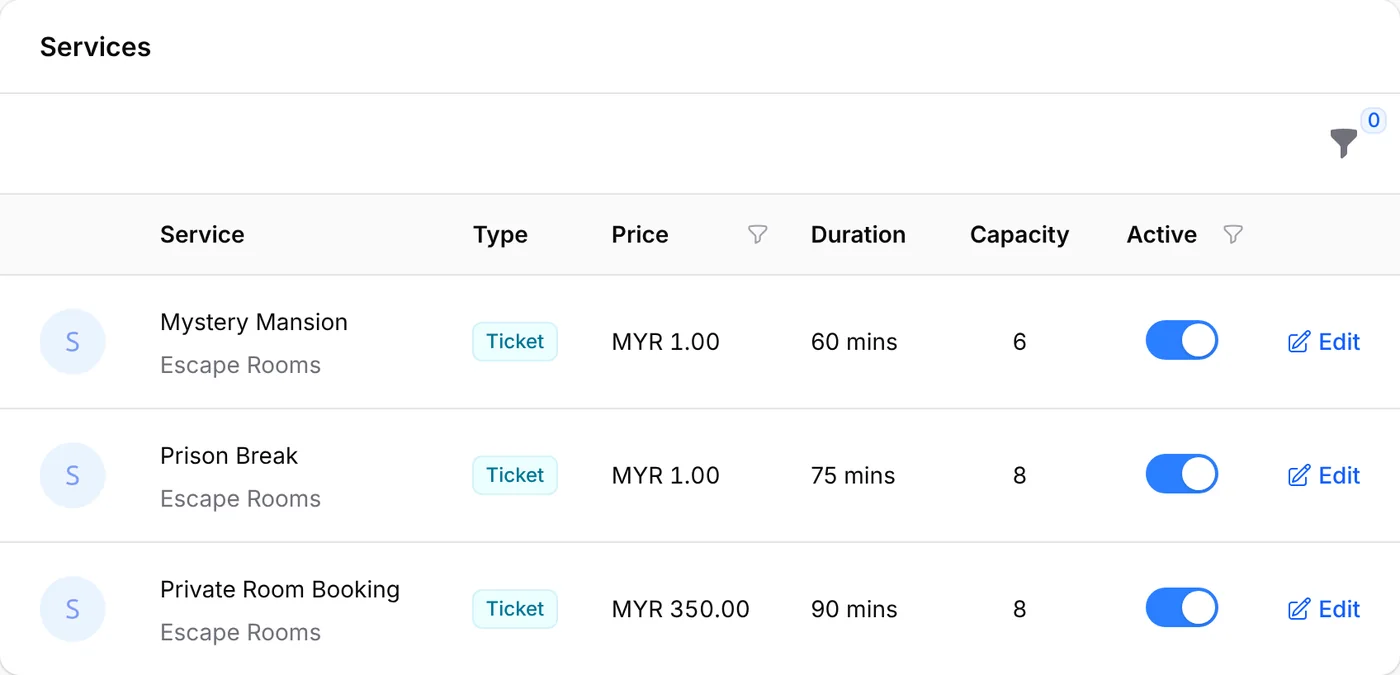Click the Ticket tag for Private Room Booking
The height and width of the screenshot is (675, 1400).
[x=515, y=608]
